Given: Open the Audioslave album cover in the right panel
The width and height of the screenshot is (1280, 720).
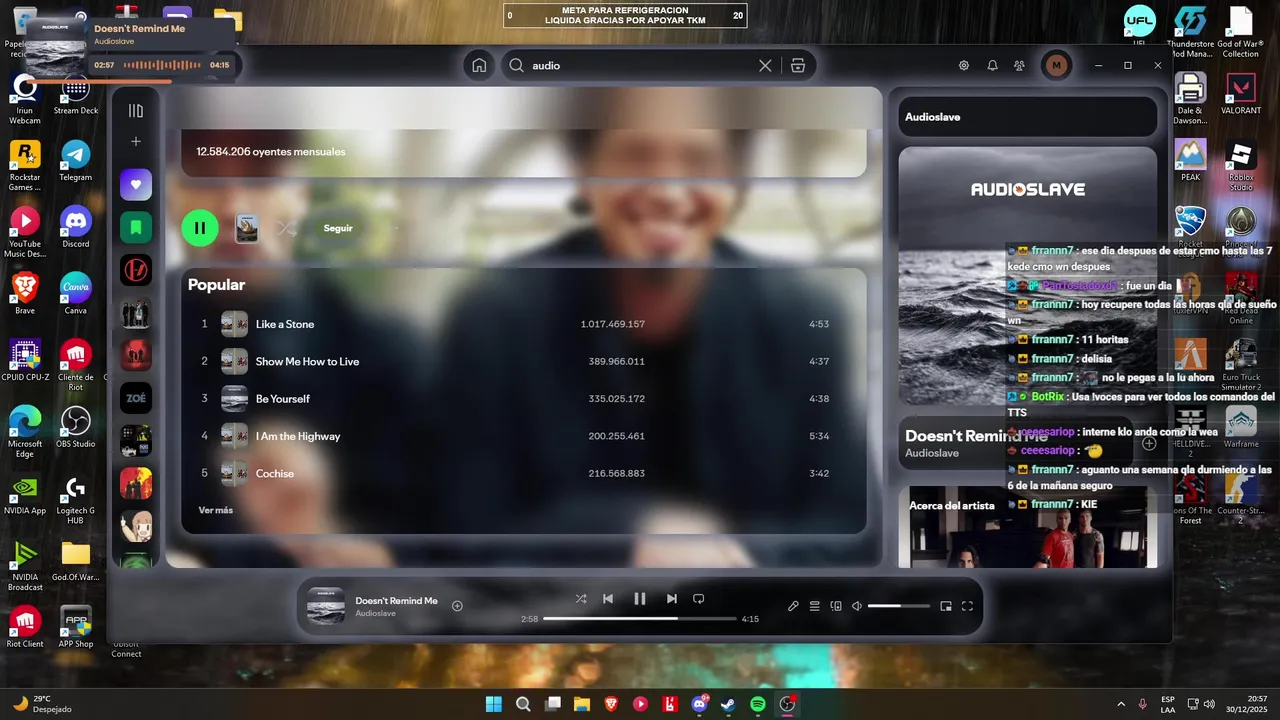Looking at the screenshot, I should coord(1027,276).
